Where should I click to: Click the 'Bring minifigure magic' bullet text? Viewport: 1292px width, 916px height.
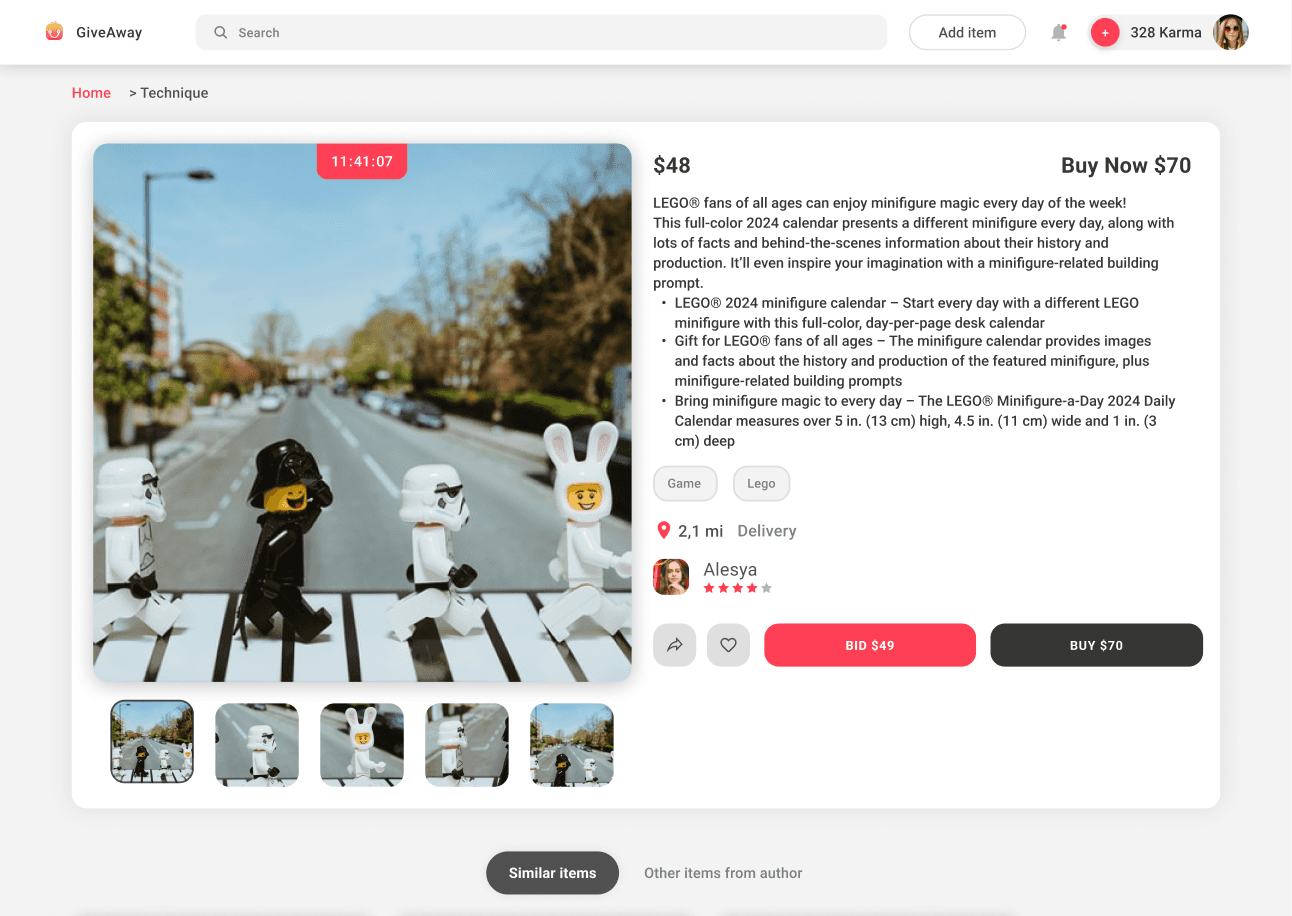[925, 421]
